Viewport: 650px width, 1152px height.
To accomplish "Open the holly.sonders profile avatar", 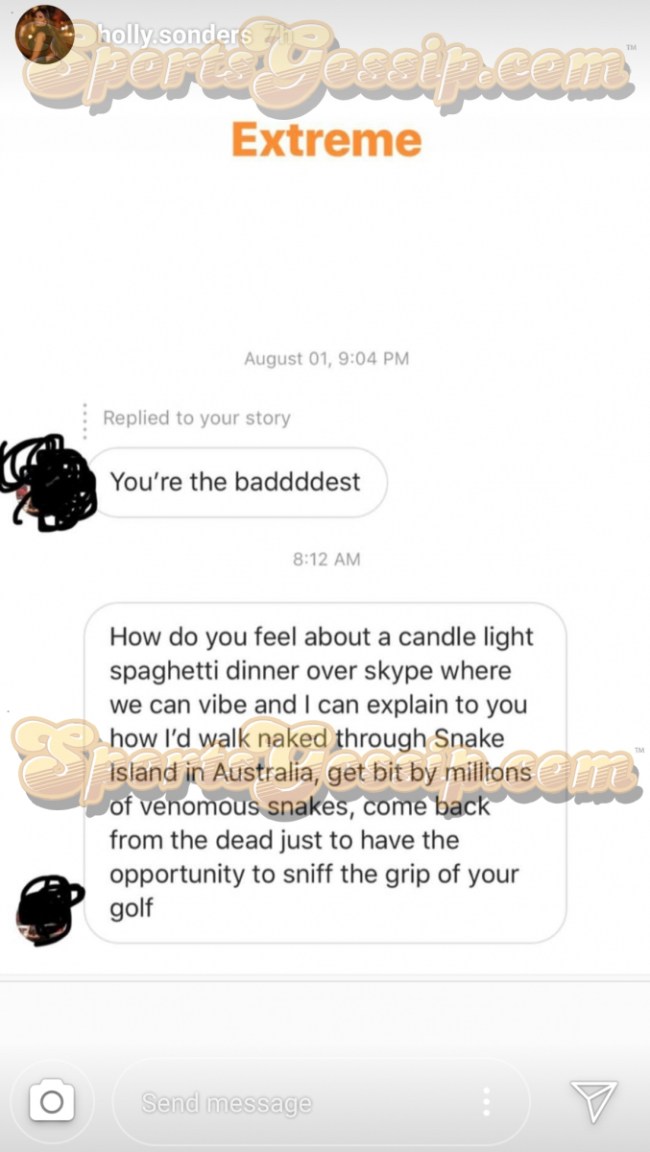I will (45, 33).
